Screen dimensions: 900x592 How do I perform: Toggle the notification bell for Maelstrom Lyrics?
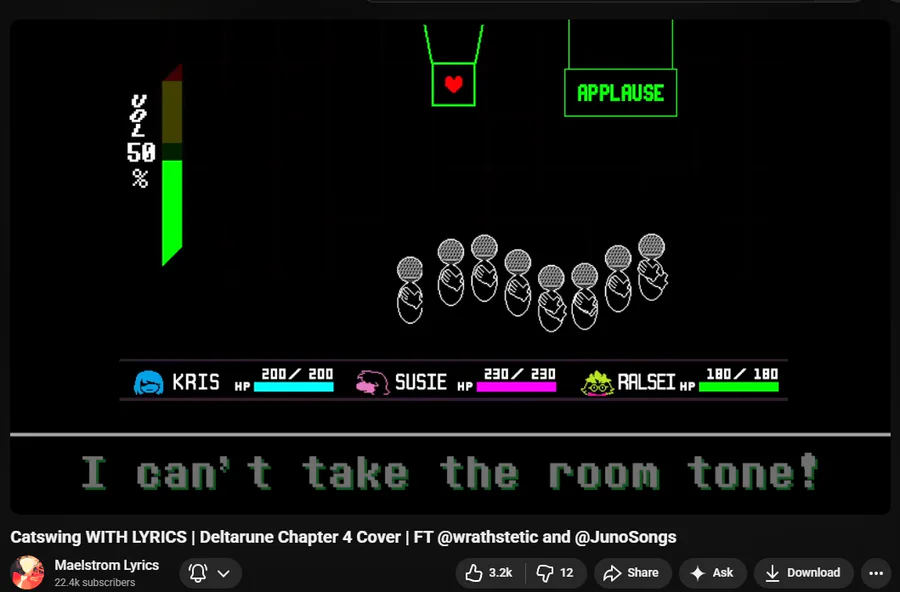(x=198, y=572)
